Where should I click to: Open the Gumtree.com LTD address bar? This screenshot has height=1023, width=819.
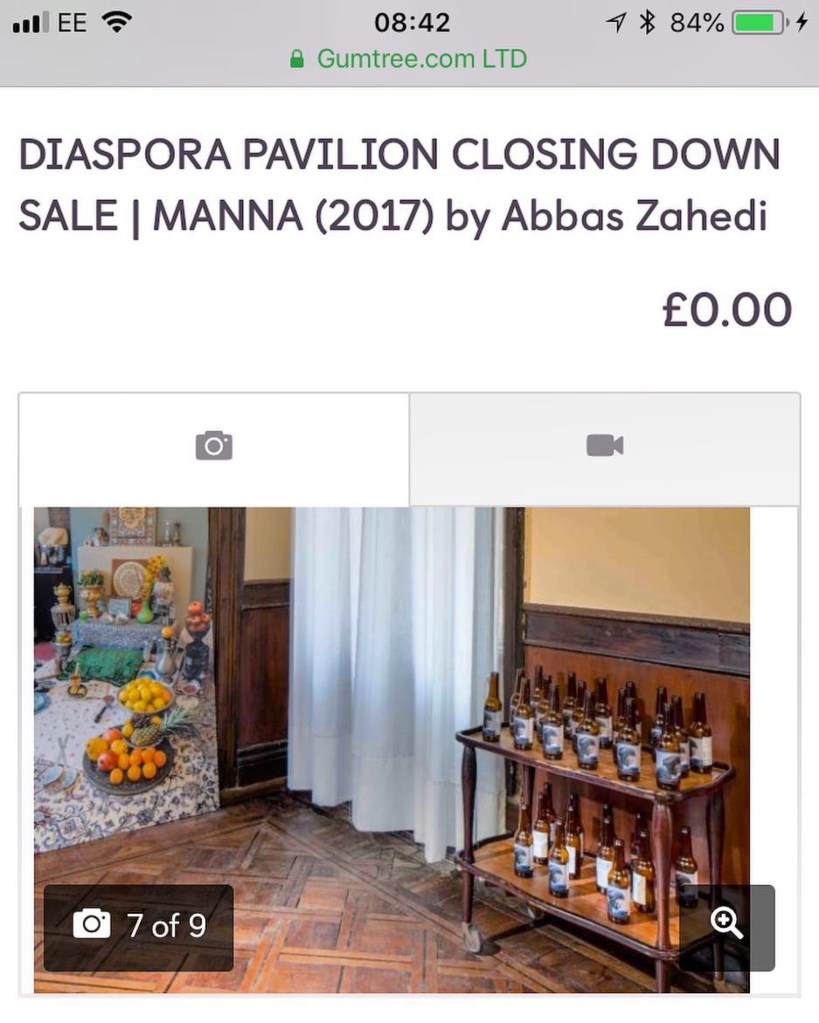pos(409,59)
